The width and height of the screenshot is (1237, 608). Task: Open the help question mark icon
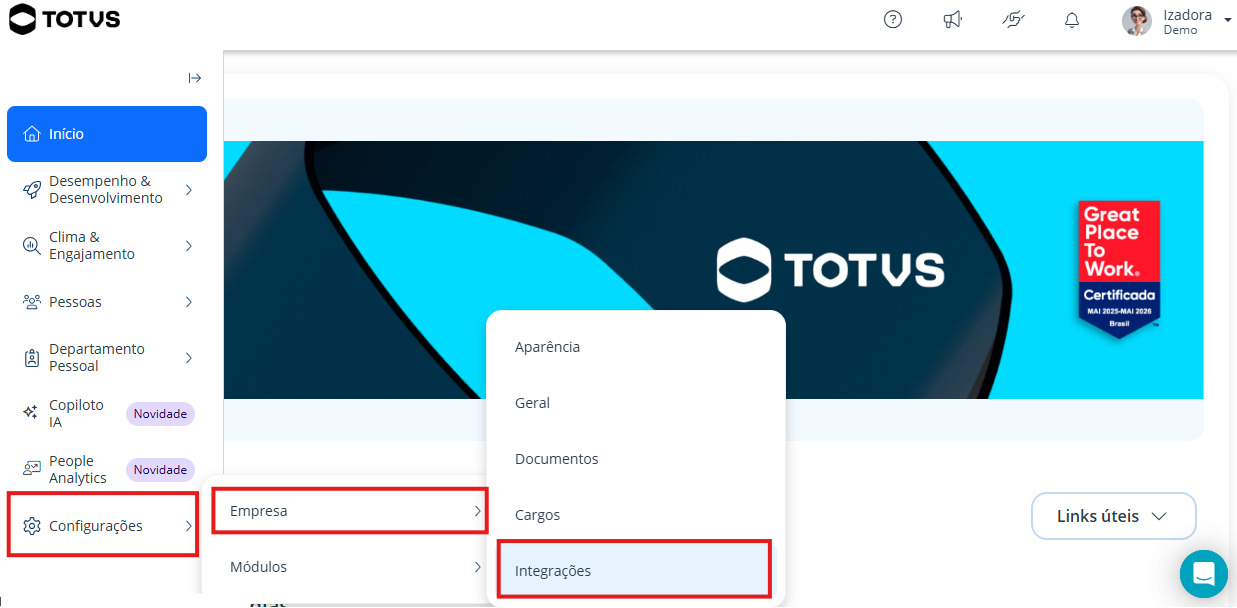893,20
